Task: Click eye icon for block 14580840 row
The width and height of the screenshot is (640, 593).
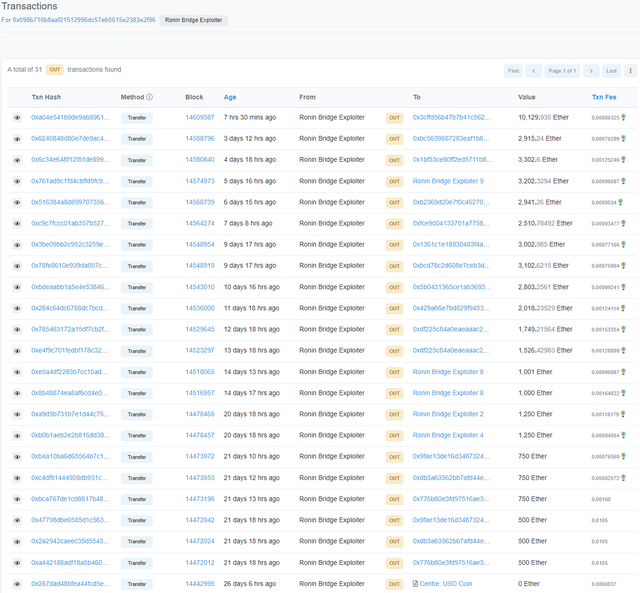Action: point(17,160)
